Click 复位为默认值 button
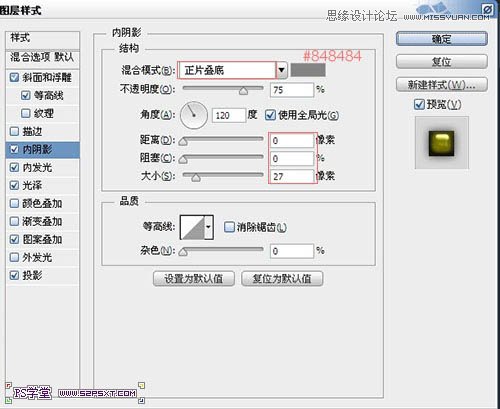This screenshot has height=409, width=500. pos(282,279)
